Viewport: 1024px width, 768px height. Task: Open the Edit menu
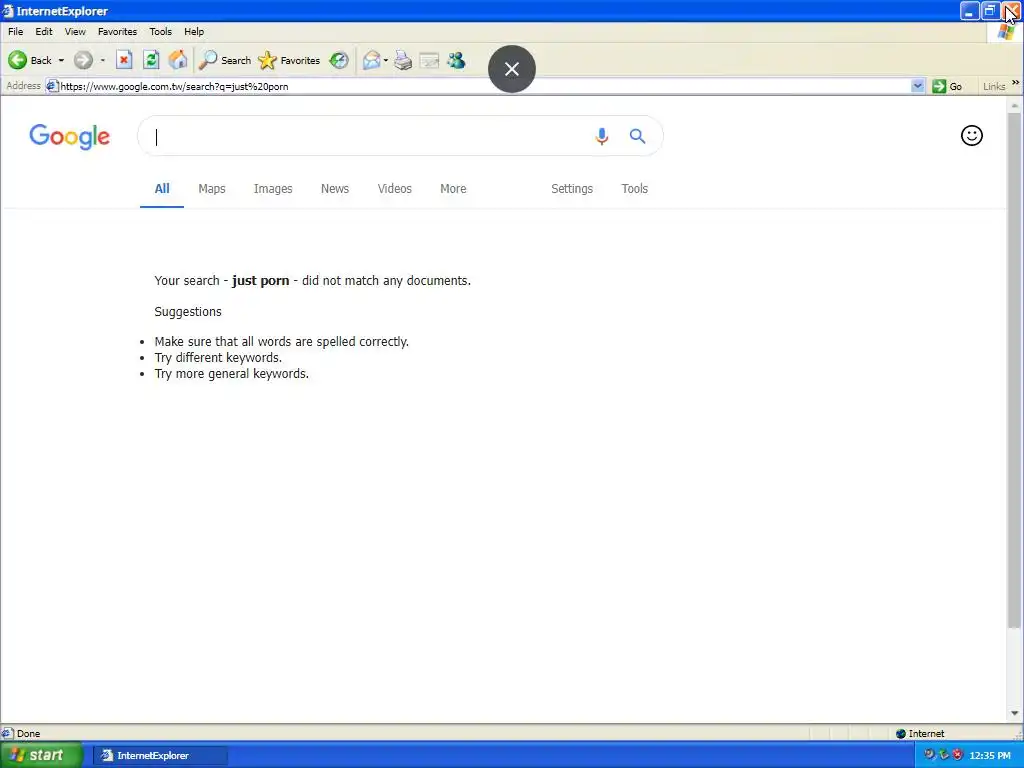[x=44, y=31]
